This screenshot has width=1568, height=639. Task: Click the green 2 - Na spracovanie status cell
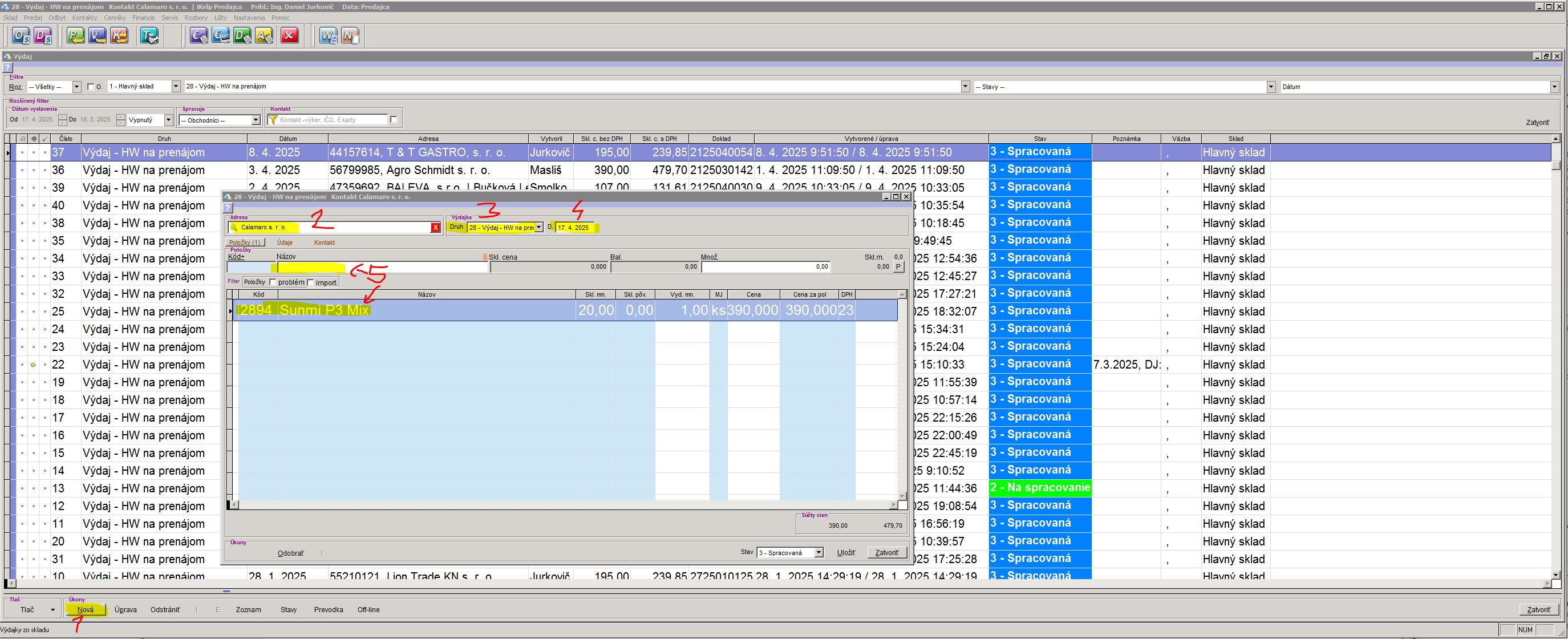pyautogui.click(x=1040, y=488)
